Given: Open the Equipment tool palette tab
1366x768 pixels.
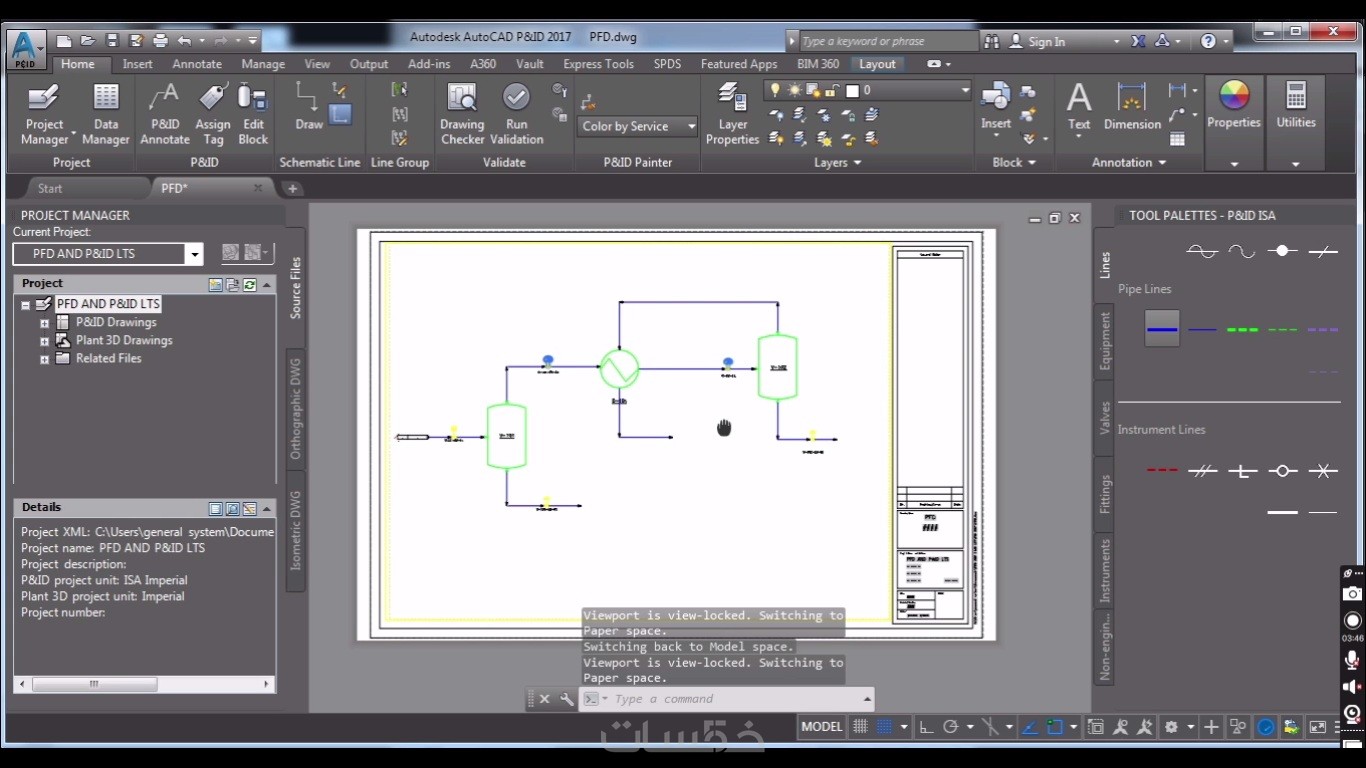Looking at the screenshot, I should pos(1105,341).
